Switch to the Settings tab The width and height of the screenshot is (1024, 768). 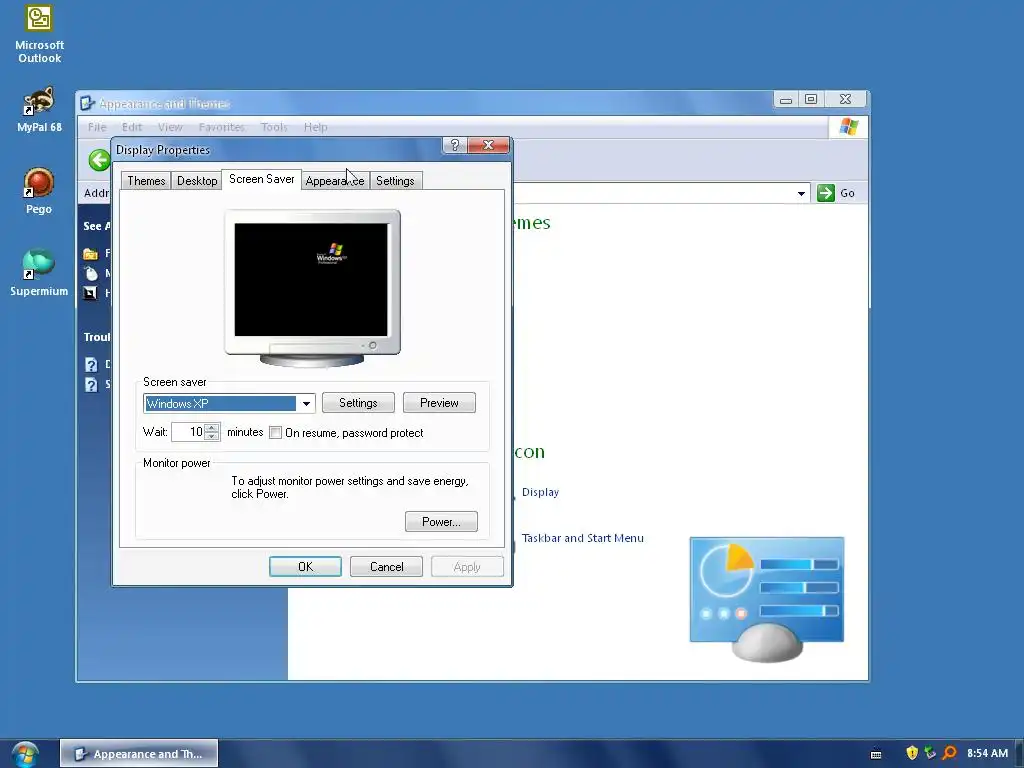click(395, 181)
